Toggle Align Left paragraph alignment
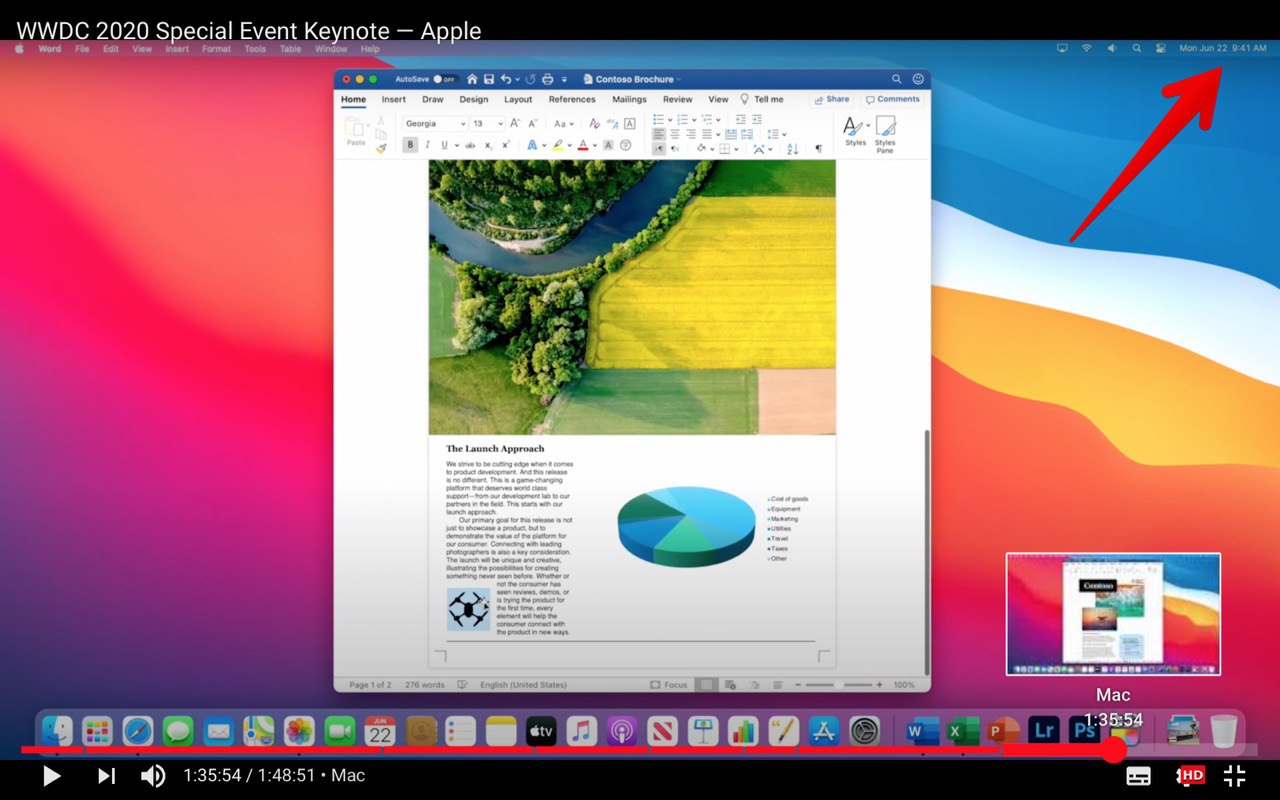This screenshot has width=1280, height=800. [x=659, y=134]
